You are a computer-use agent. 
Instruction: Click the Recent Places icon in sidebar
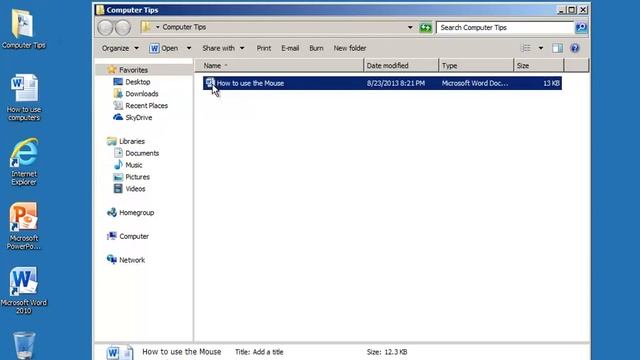[118, 105]
